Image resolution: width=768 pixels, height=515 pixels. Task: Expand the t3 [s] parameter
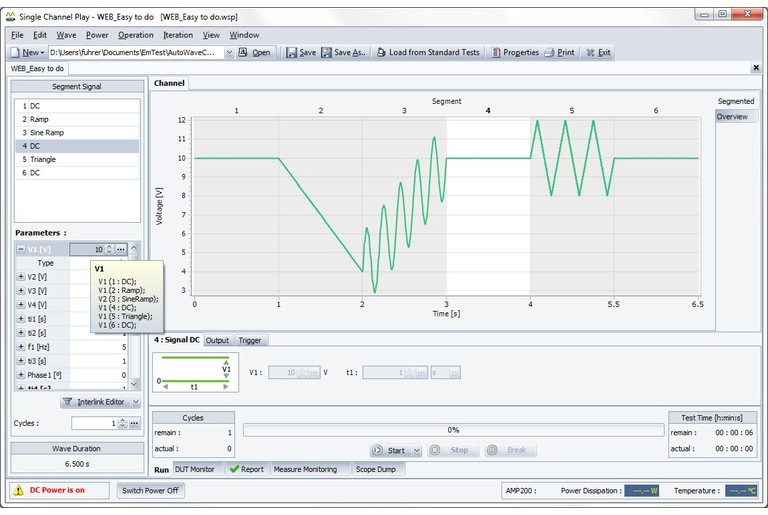click(21, 361)
